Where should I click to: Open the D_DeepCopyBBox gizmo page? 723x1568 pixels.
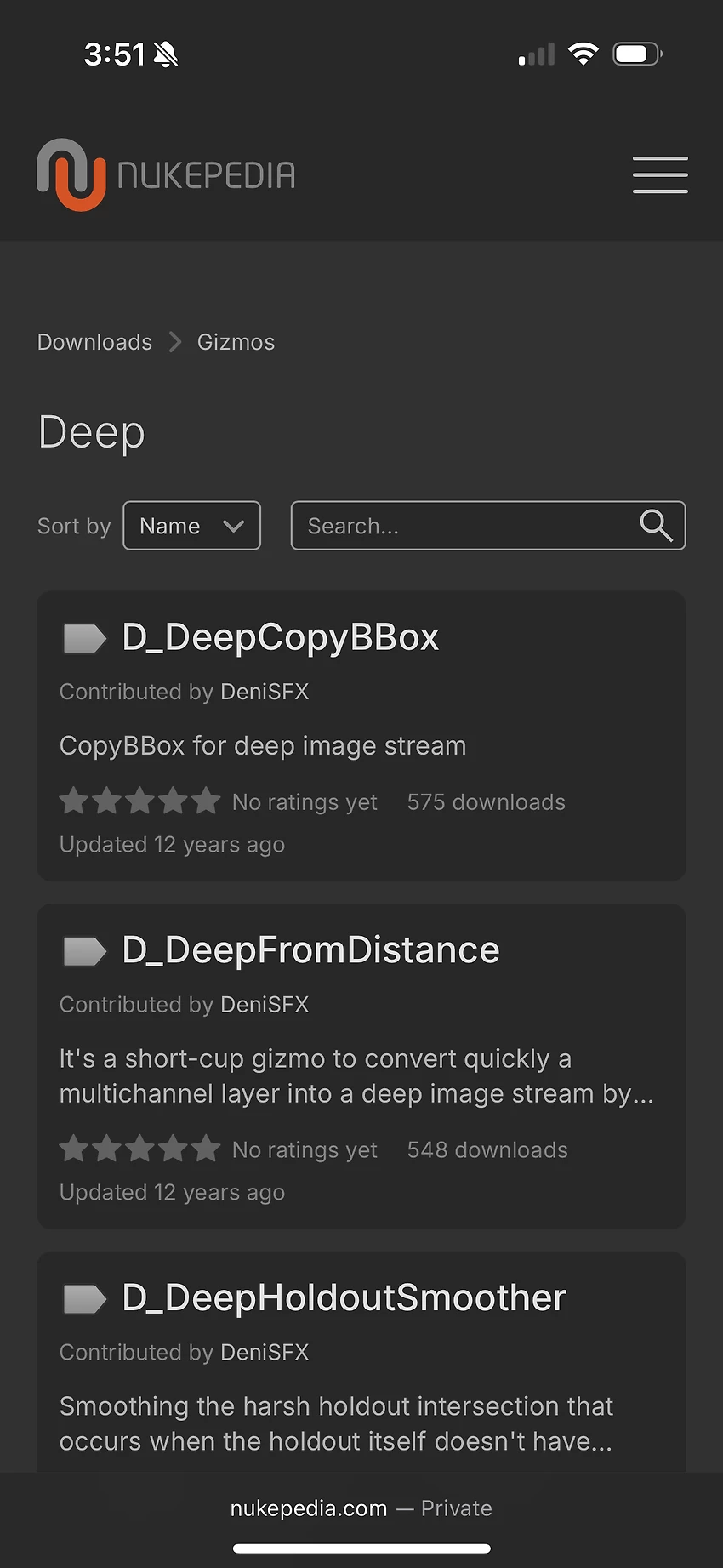click(x=281, y=637)
